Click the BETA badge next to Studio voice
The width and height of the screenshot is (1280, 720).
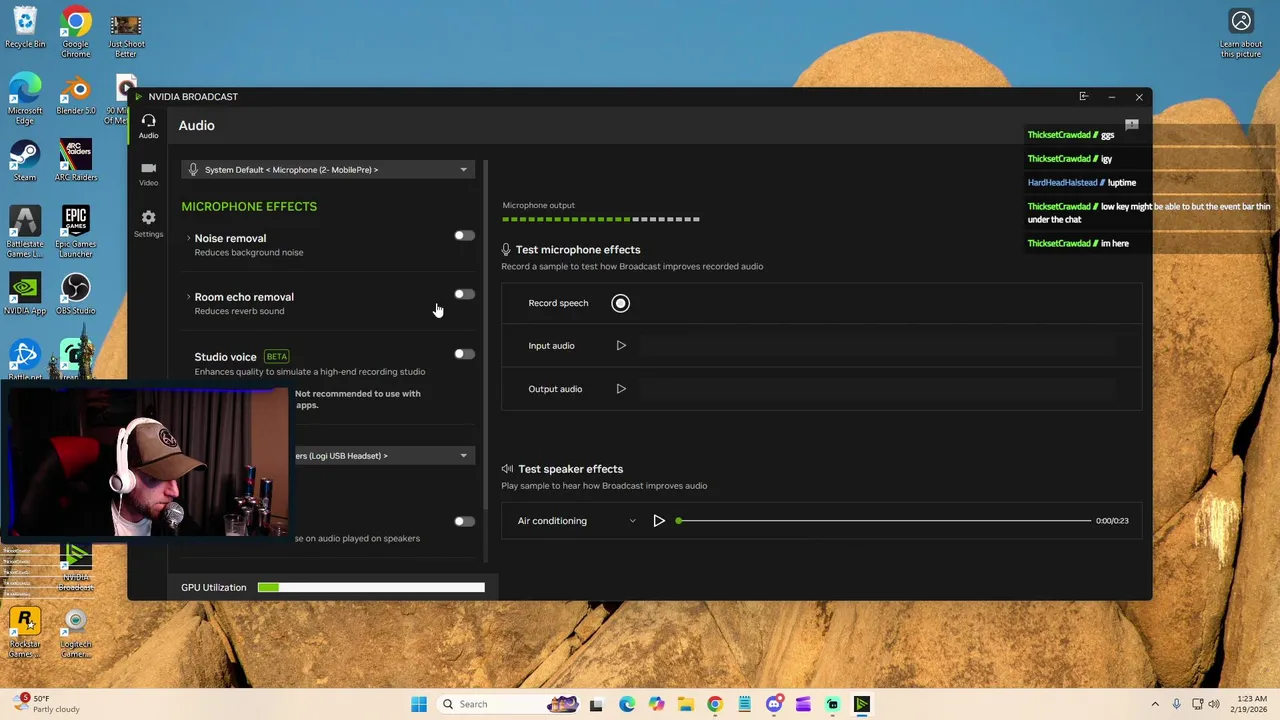tap(277, 357)
